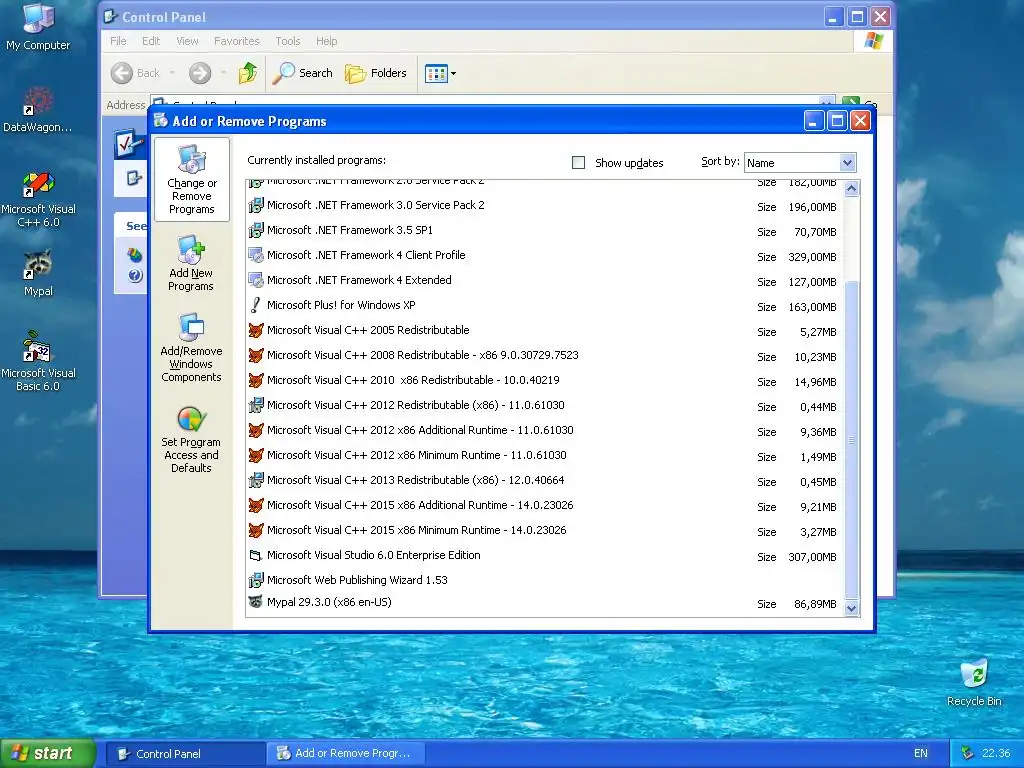
Task: Select Microsoft Visual Studio 6.0 Enterprise Edition entry
Action: (544, 556)
